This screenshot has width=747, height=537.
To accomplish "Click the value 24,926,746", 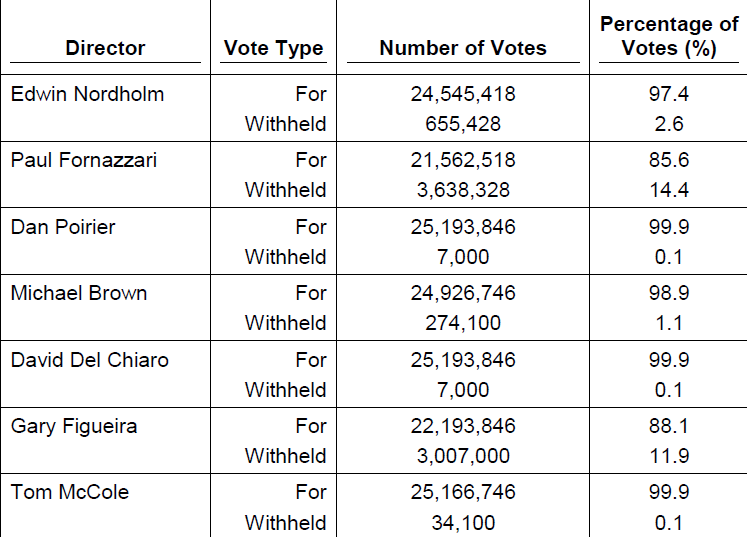I will (x=463, y=294).
